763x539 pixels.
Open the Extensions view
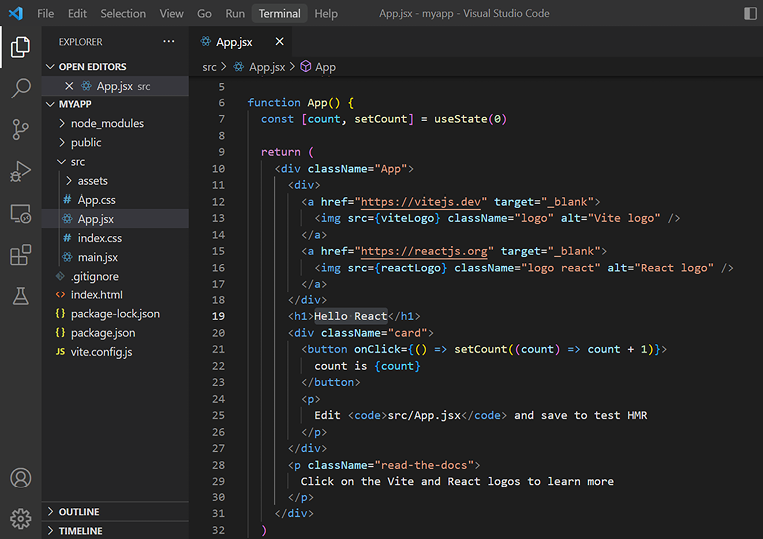click(20, 255)
